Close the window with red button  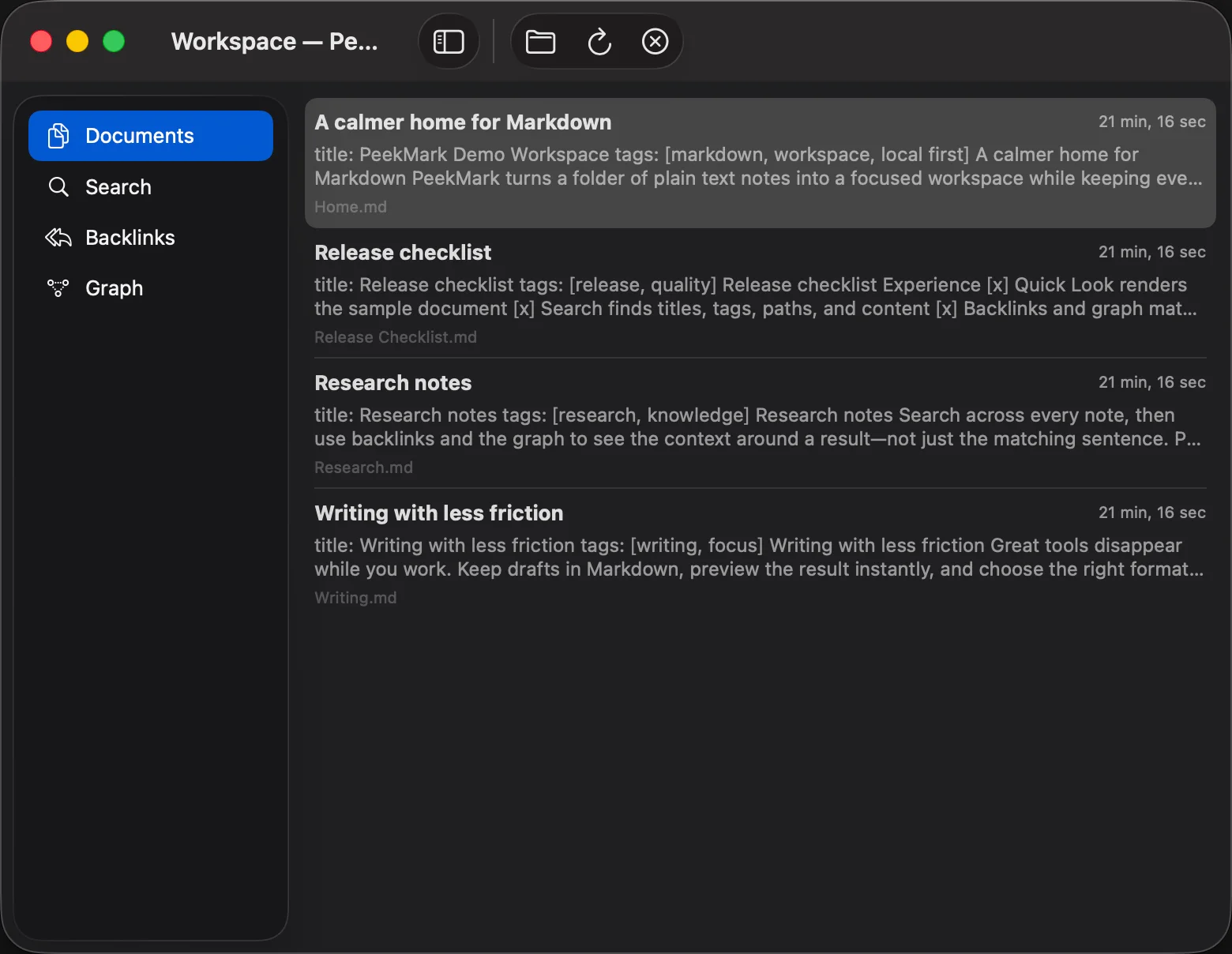[x=41, y=41]
